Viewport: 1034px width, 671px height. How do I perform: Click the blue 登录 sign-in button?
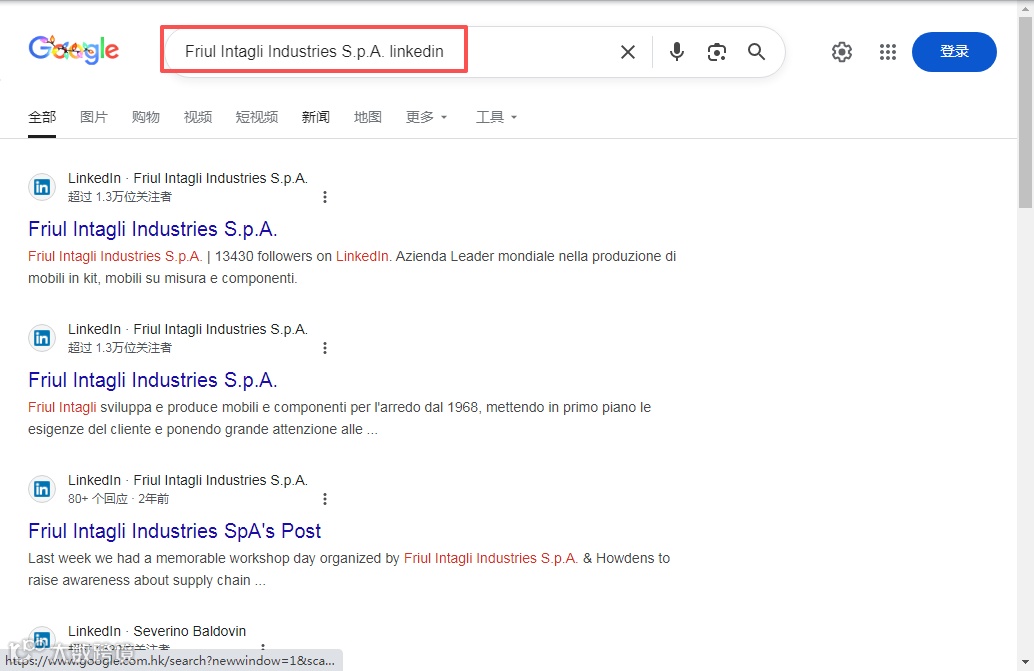coord(954,51)
